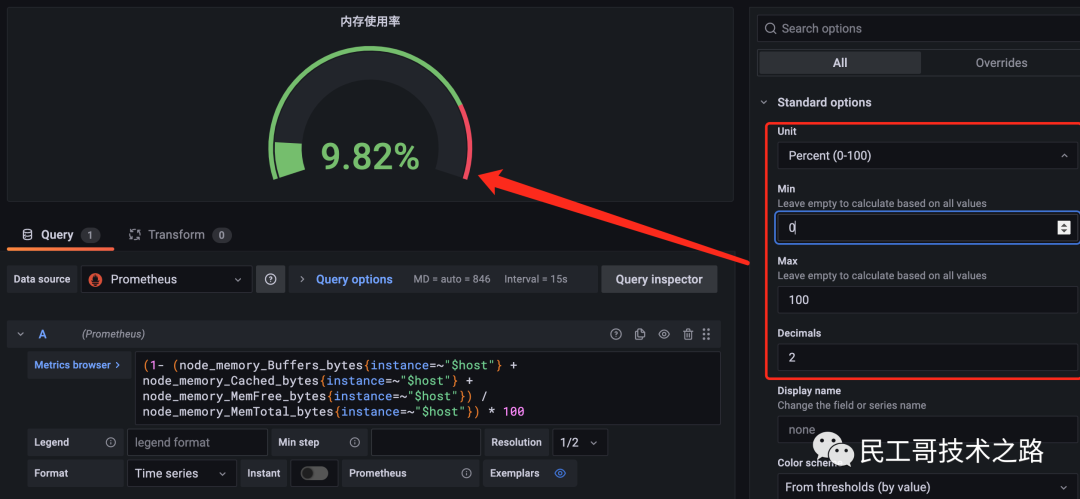This screenshot has width=1080, height=499.
Task: Toggle query A visibility eye icon
Action: (x=664, y=334)
